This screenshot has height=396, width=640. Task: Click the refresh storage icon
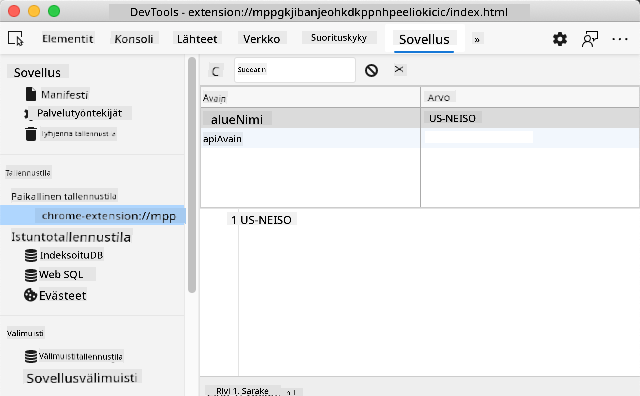click(x=216, y=71)
